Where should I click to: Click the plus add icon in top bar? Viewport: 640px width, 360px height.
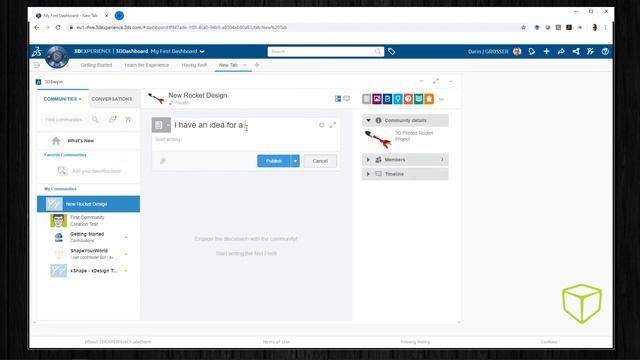click(x=547, y=51)
